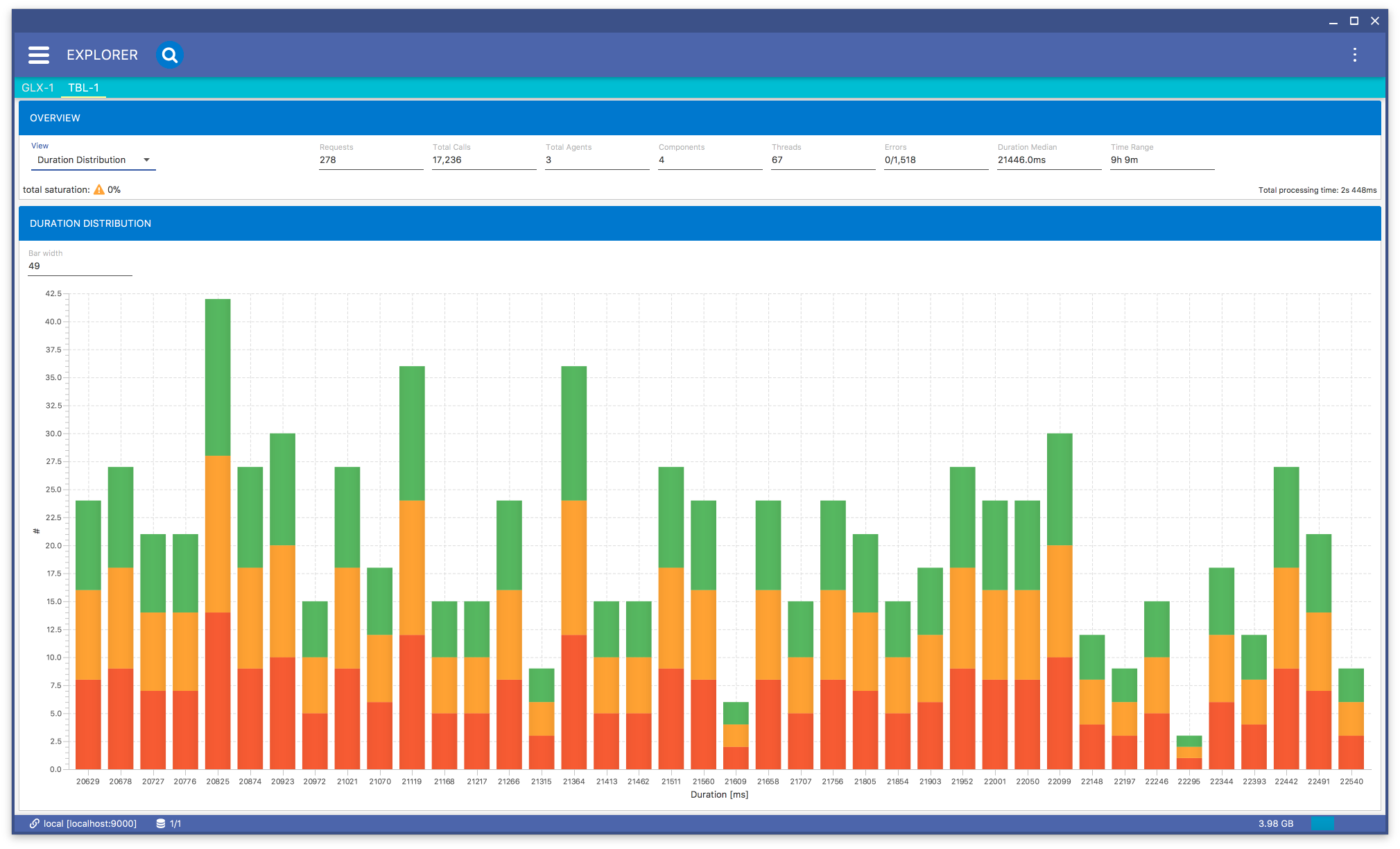The height and width of the screenshot is (849, 1400).
Task: Click the green segment of the 21119 bar
Action: (412, 434)
